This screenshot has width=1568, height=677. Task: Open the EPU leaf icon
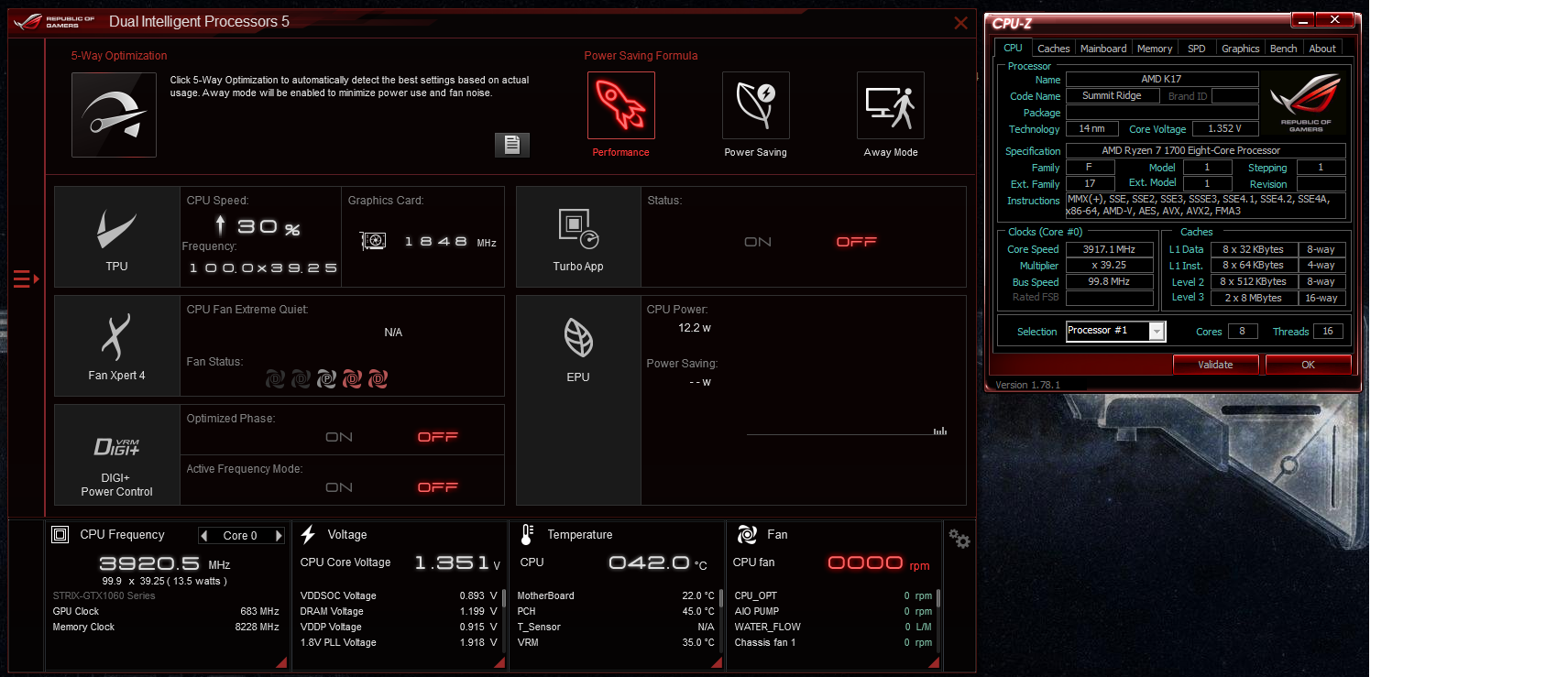point(578,337)
